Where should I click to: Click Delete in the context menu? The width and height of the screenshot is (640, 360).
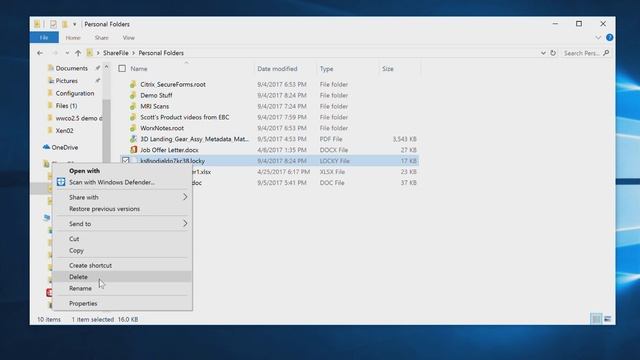[78, 277]
